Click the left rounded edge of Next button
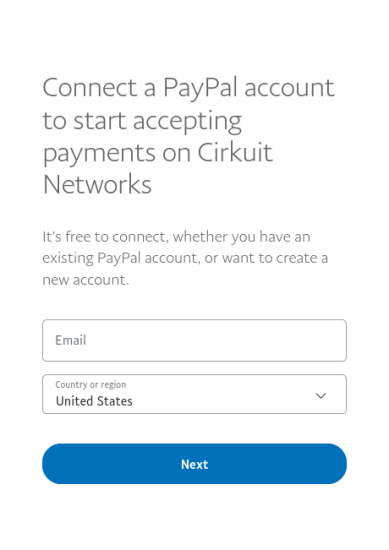 click(53, 464)
